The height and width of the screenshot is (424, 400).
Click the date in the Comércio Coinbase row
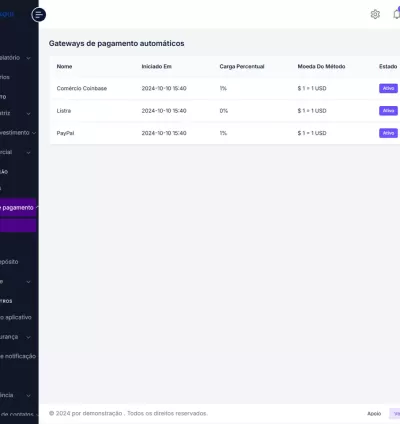(164, 88)
